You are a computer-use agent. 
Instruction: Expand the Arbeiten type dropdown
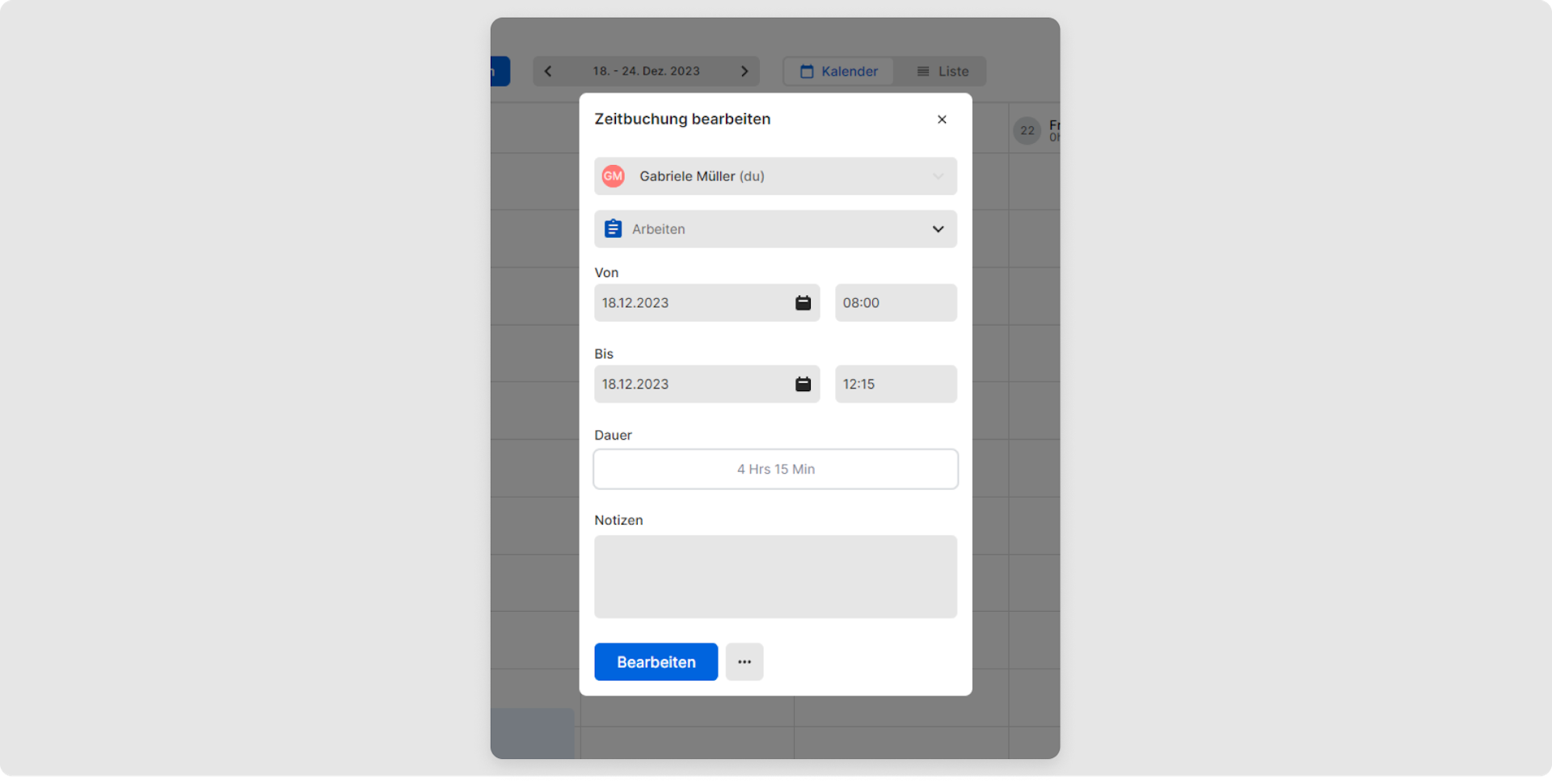coord(775,230)
